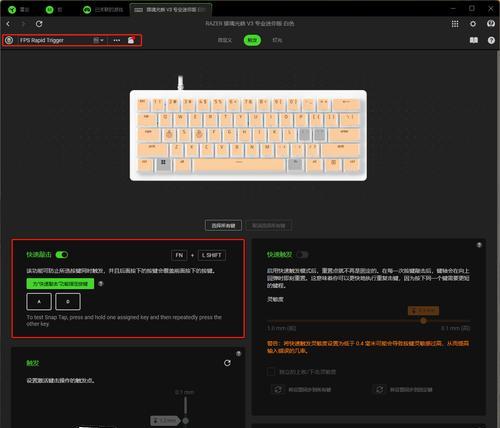Switch to the 自定义 customize tab
Image resolution: width=500 pixels, height=428 pixels.
pyautogui.click(x=225, y=40)
